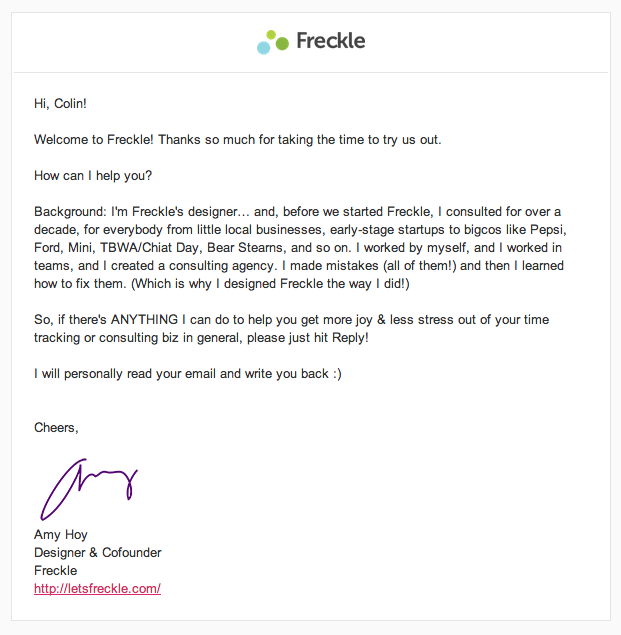Click the purple Amy signature image
Screen dimensions: 621x635
89,489
